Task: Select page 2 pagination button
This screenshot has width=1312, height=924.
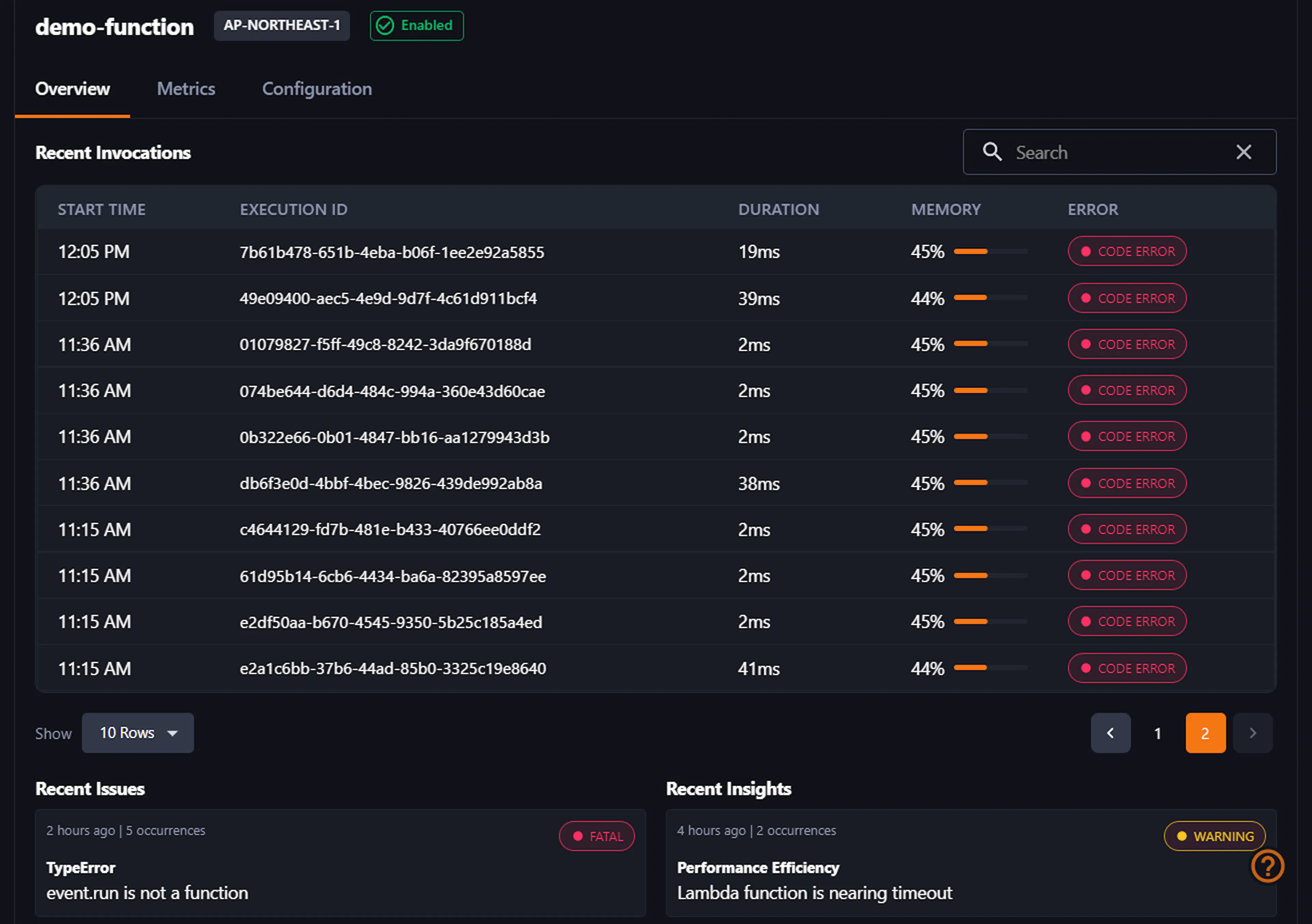Action: 1205,733
